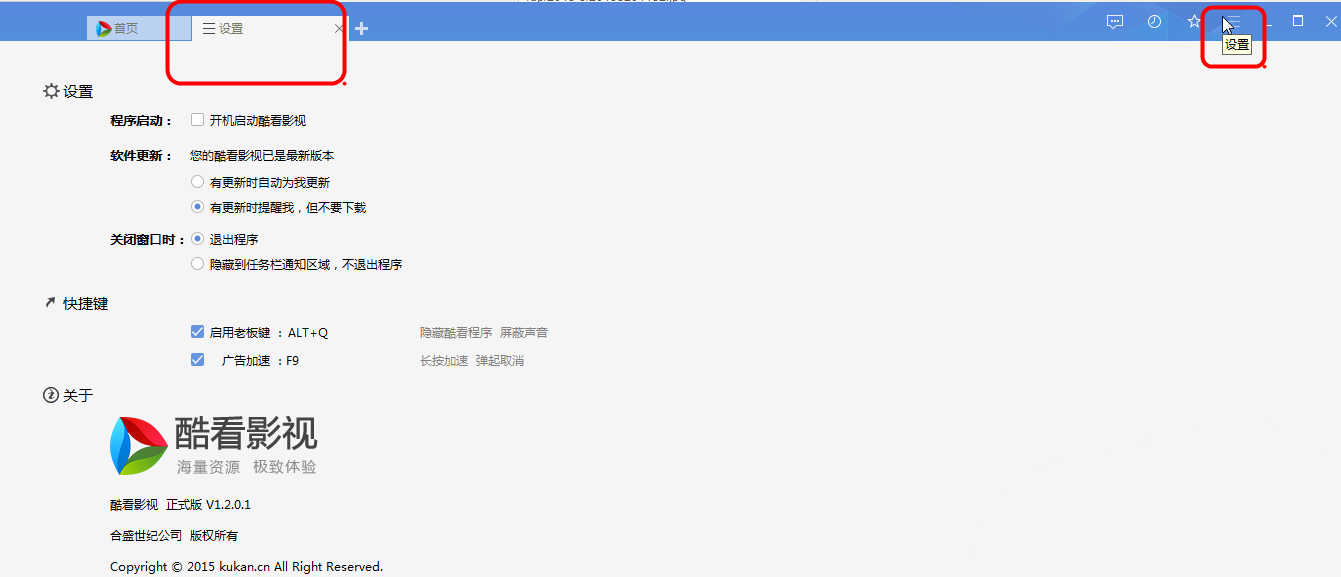Click the 弹起取消 text
Image resolution: width=1341 pixels, height=577 pixels.
pos(500,360)
